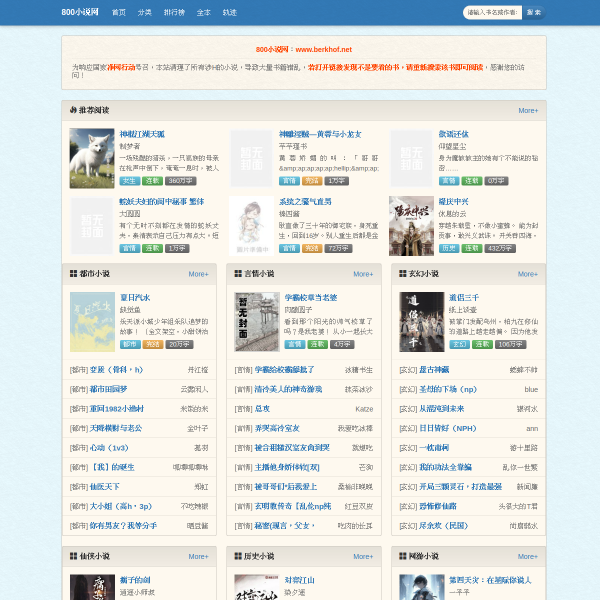Open the sketch couple cover in 推荐阅读
This screenshot has height=600, width=600.
pyautogui.click(x=251, y=226)
